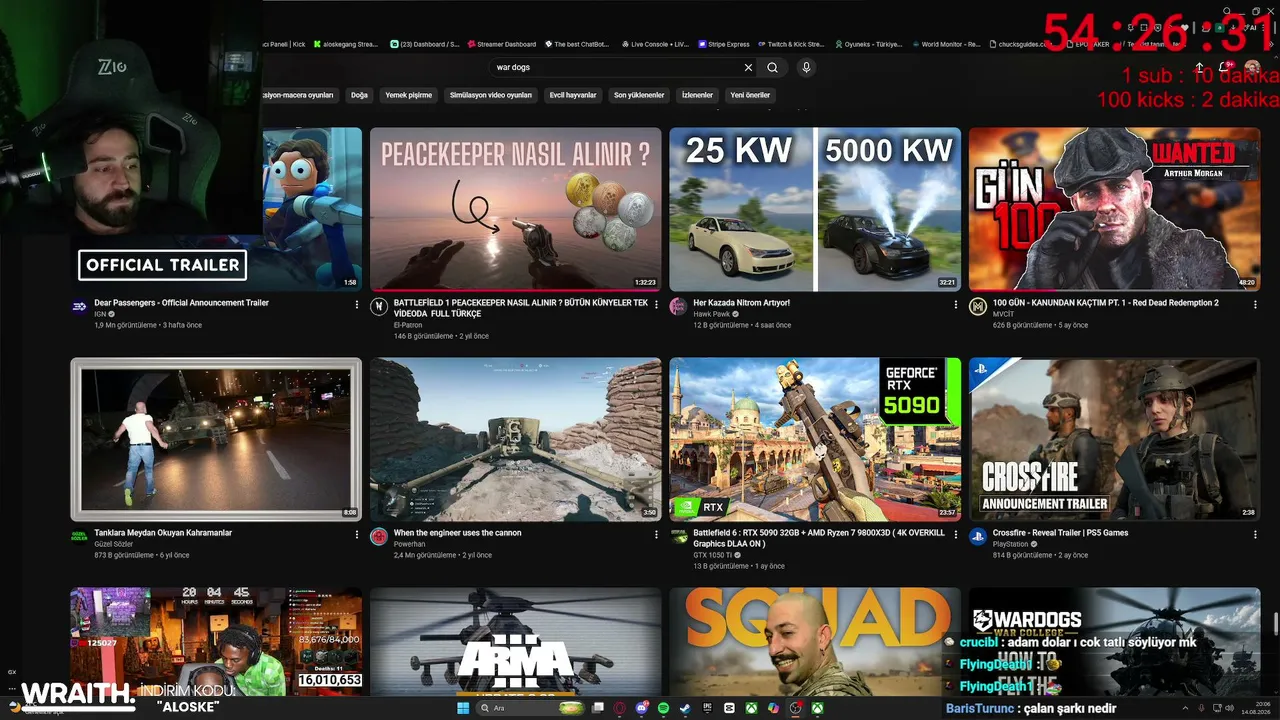The image size is (1280, 720).
Task: Select the 'İzlenenler' filter chip
Action: [x=697, y=95]
